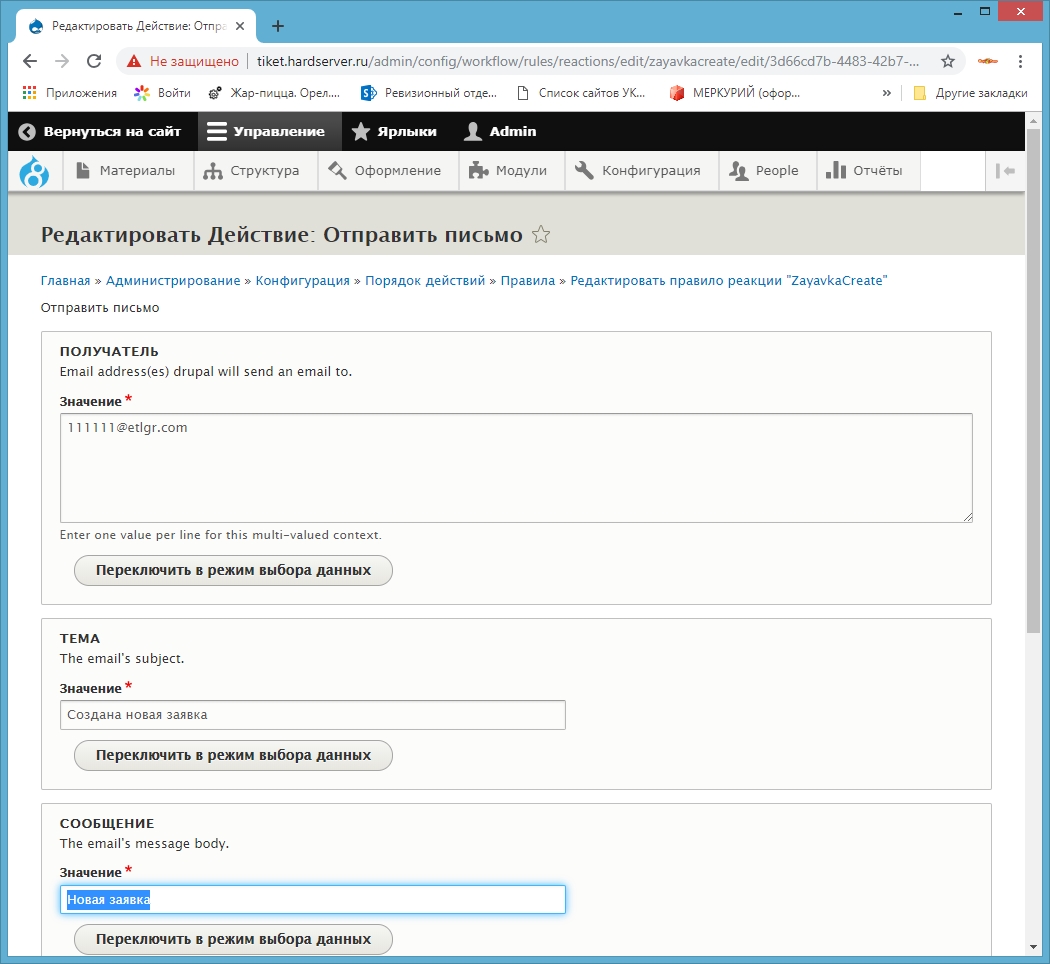The height and width of the screenshot is (964, 1050).
Task: Open the Приложения apps grid icon
Action: point(30,93)
